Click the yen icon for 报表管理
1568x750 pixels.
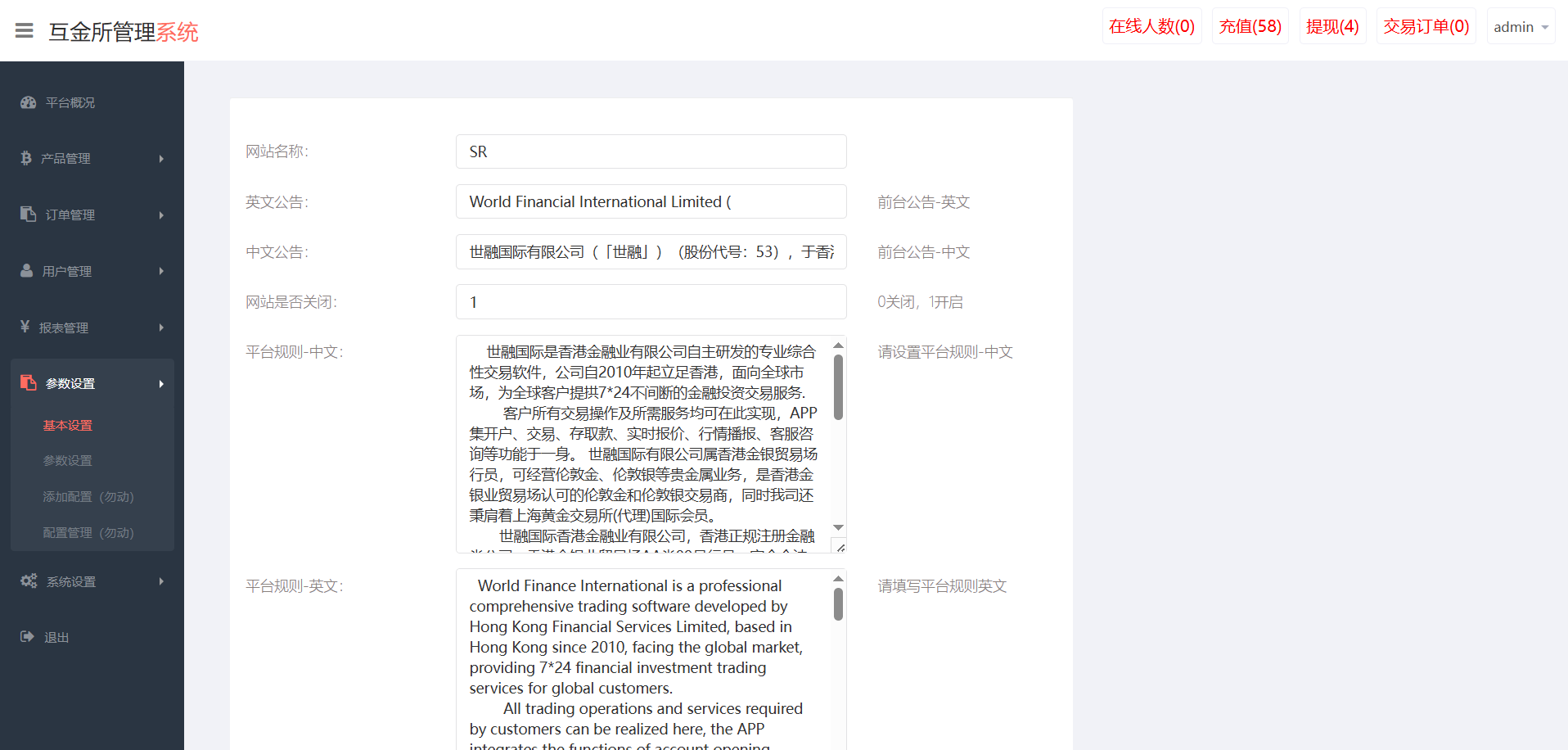(x=25, y=327)
